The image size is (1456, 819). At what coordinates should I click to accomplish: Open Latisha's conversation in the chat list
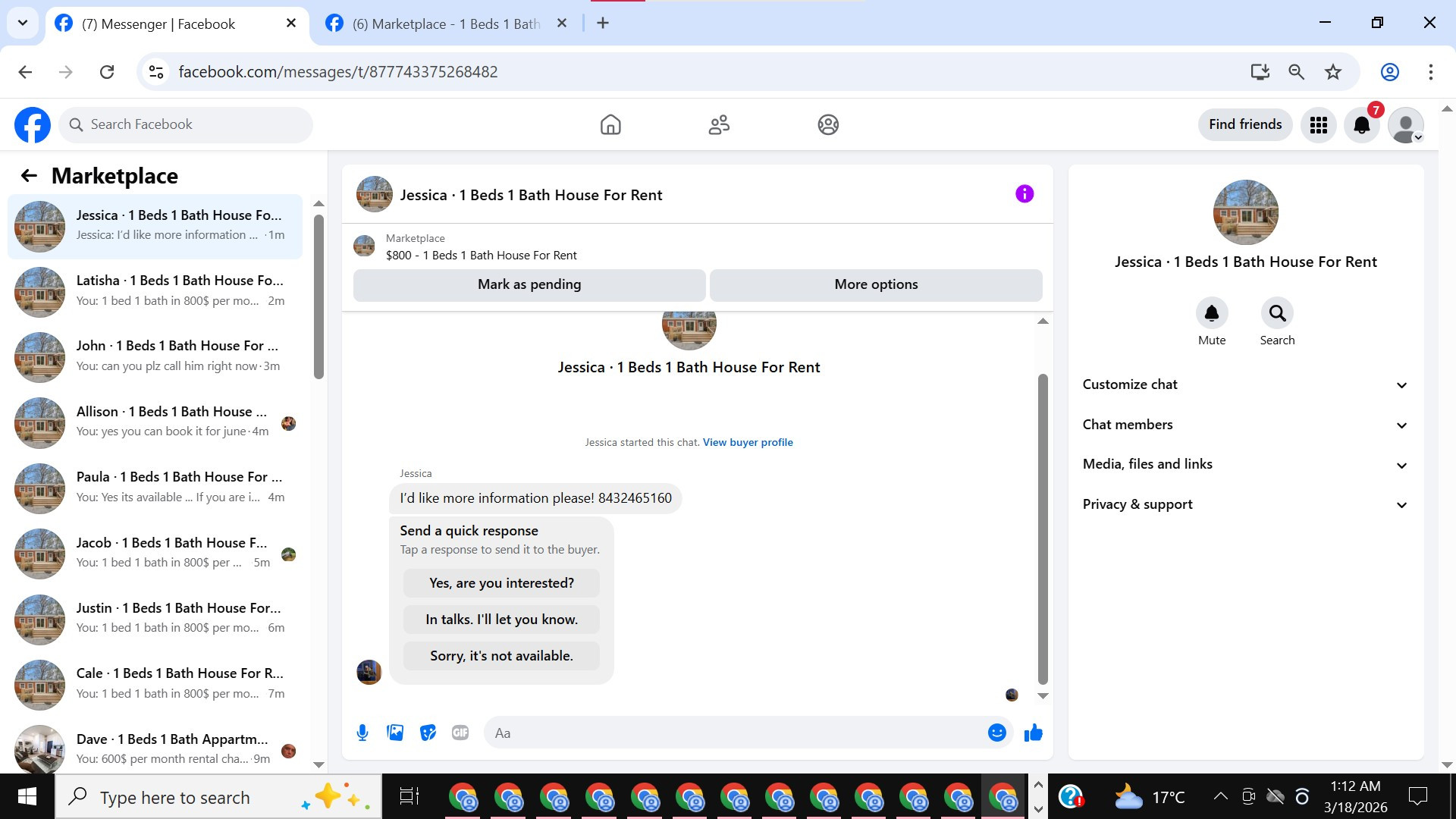pyautogui.click(x=155, y=291)
